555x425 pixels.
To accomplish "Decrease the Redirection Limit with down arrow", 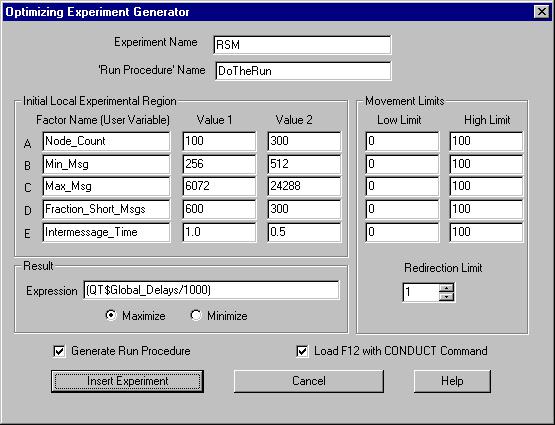I will pyautogui.click(x=447, y=297).
